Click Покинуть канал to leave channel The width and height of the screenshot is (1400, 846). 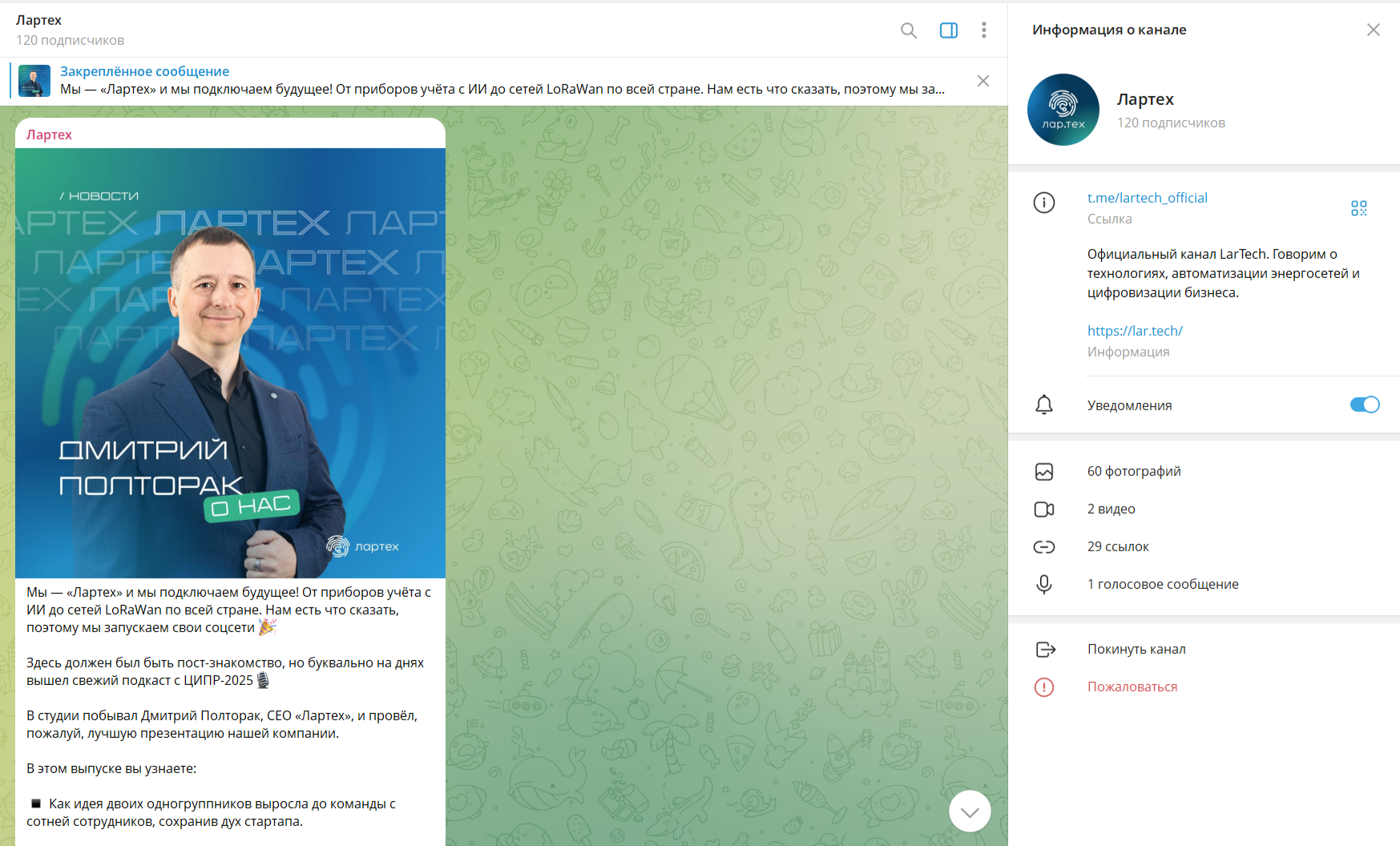[1136, 649]
